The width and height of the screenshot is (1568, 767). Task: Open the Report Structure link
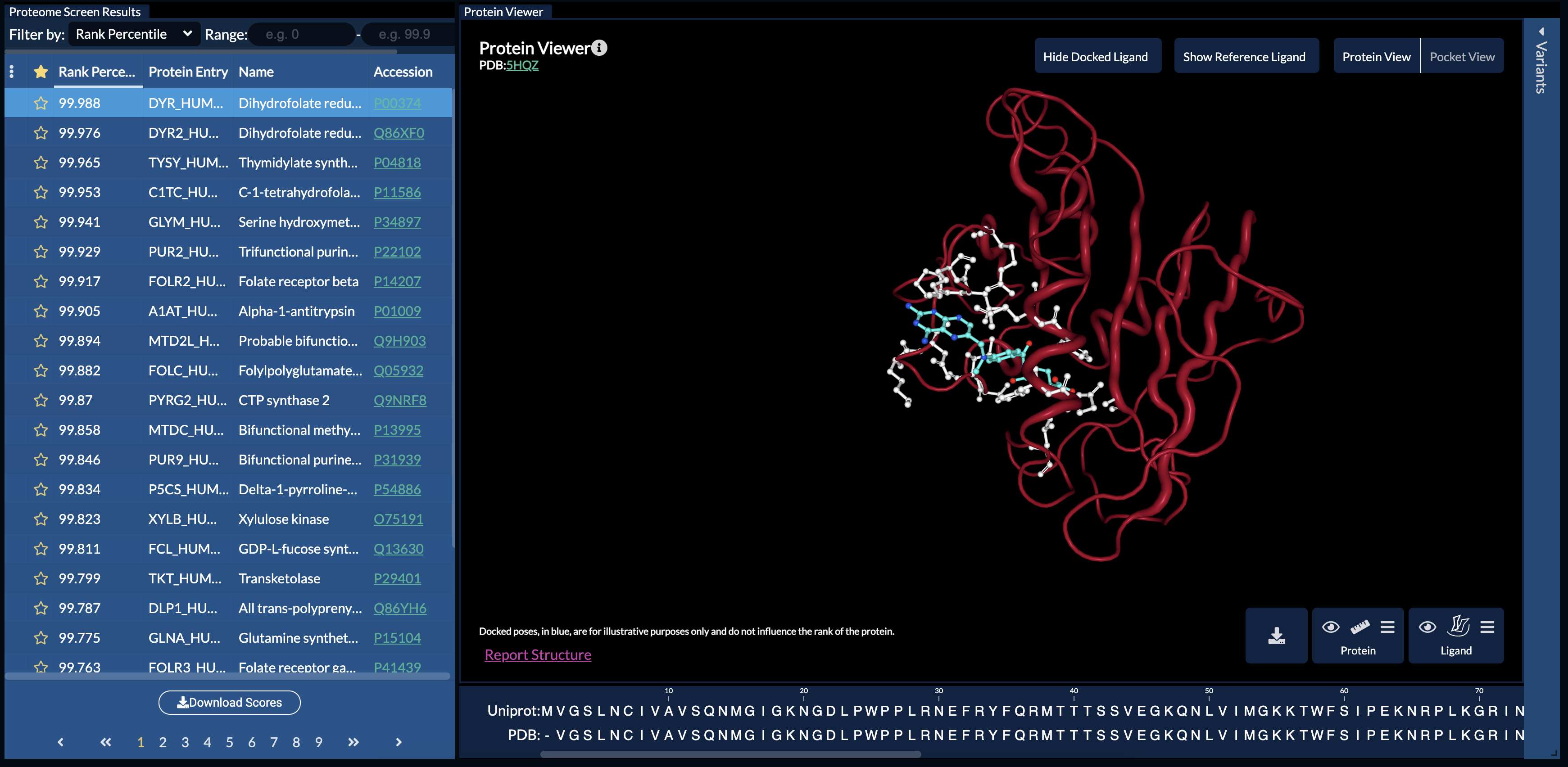(538, 654)
